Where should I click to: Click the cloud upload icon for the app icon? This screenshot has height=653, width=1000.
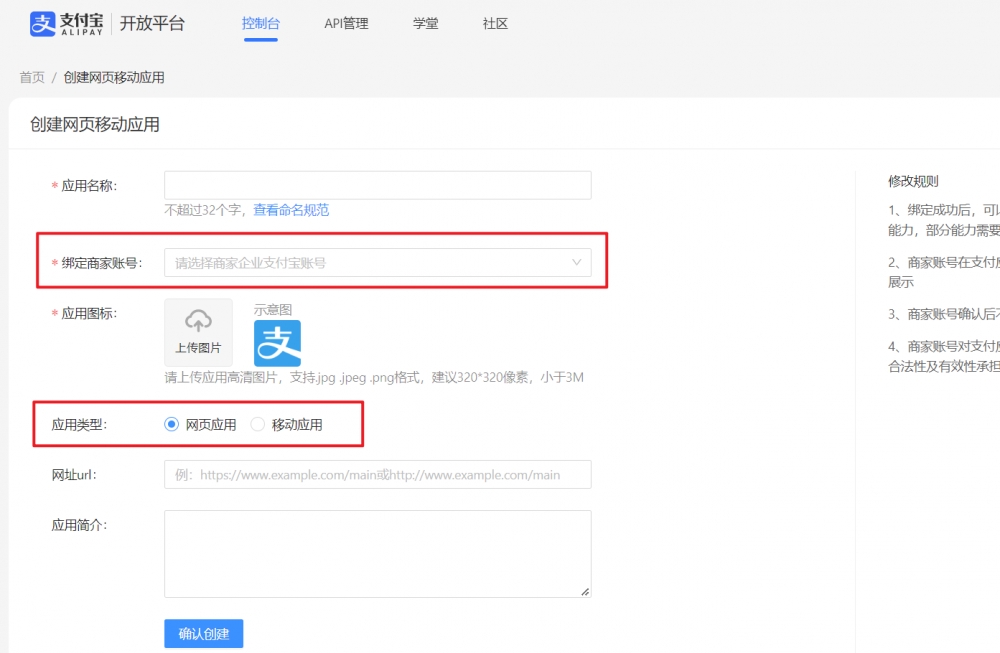coord(198,321)
